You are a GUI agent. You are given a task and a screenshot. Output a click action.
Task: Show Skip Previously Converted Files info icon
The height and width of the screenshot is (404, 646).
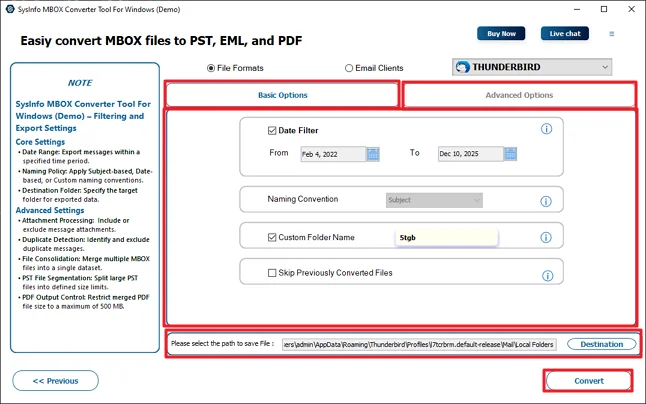(x=547, y=276)
